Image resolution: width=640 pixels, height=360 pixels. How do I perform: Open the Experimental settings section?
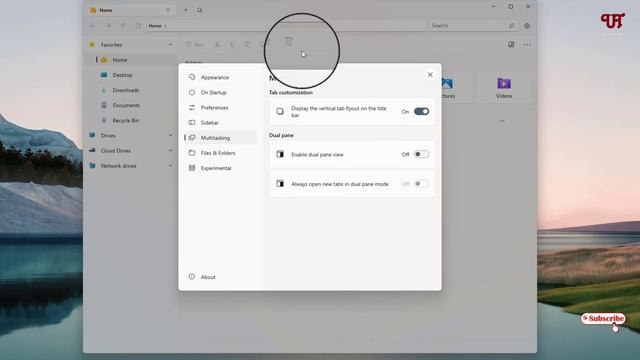(x=220, y=168)
